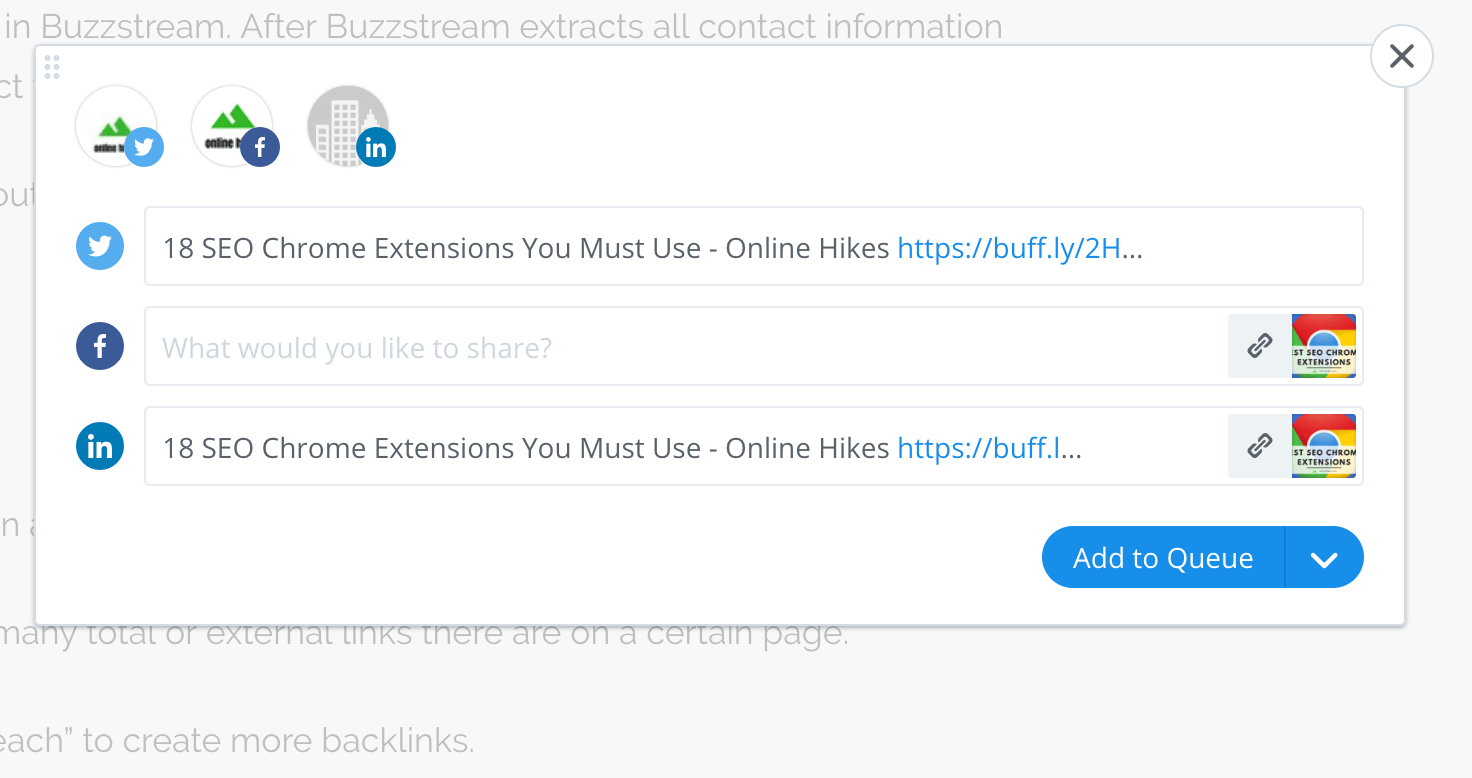Toggle the Facebook profile avatar
The image size is (1472, 778).
pyautogui.click(x=231, y=126)
